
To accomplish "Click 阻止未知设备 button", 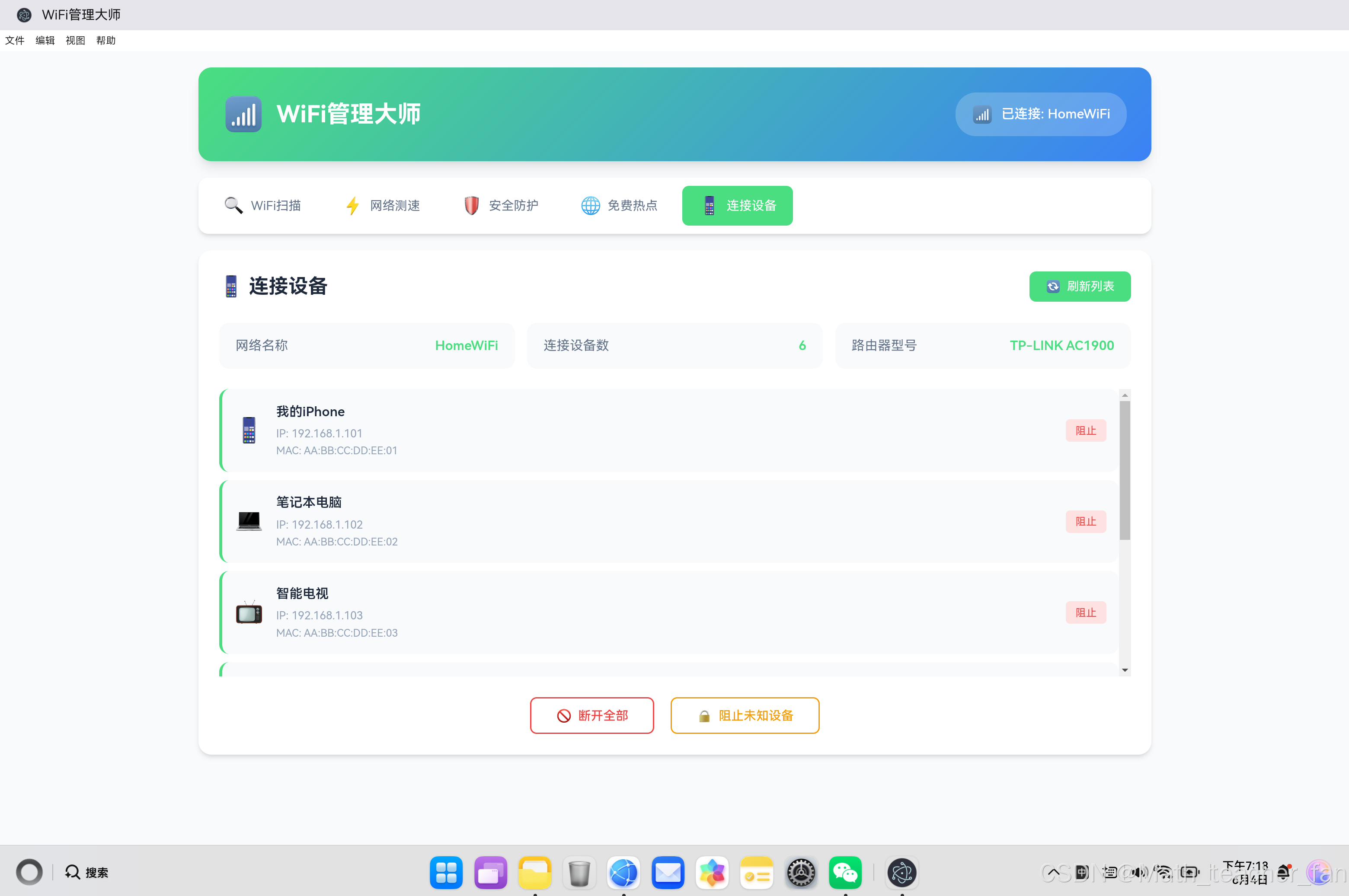I will point(745,715).
